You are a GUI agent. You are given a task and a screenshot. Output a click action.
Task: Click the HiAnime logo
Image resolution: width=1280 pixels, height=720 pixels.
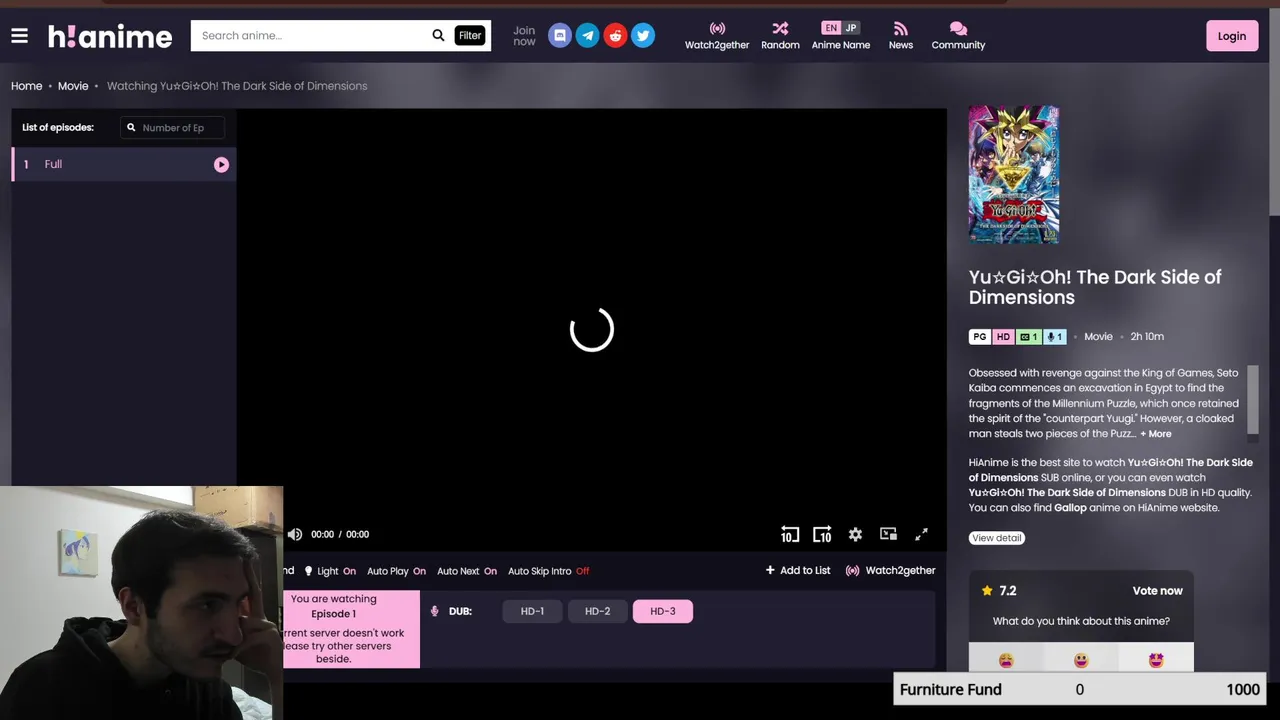click(110, 37)
